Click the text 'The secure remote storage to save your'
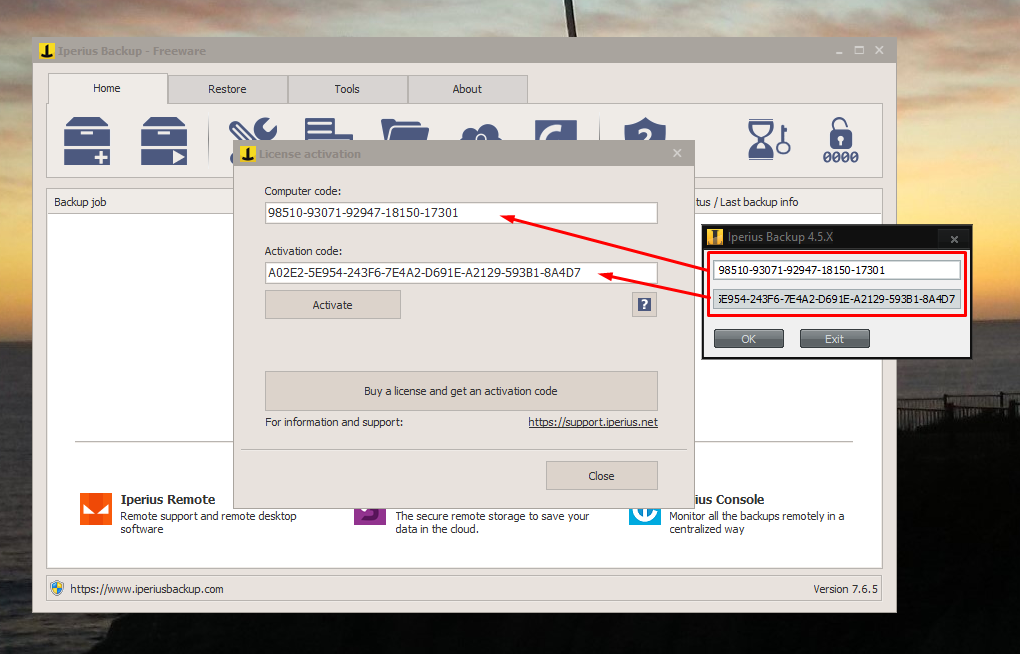The height and width of the screenshot is (654, 1020). point(492,516)
